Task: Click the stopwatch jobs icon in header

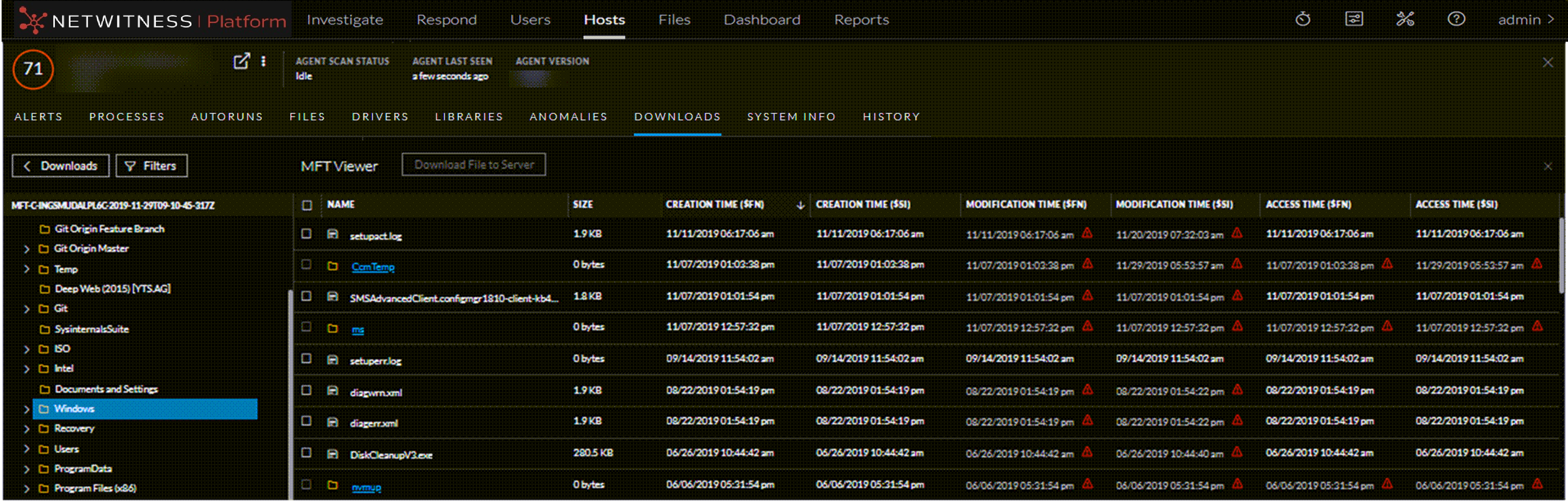Action: click(1303, 20)
